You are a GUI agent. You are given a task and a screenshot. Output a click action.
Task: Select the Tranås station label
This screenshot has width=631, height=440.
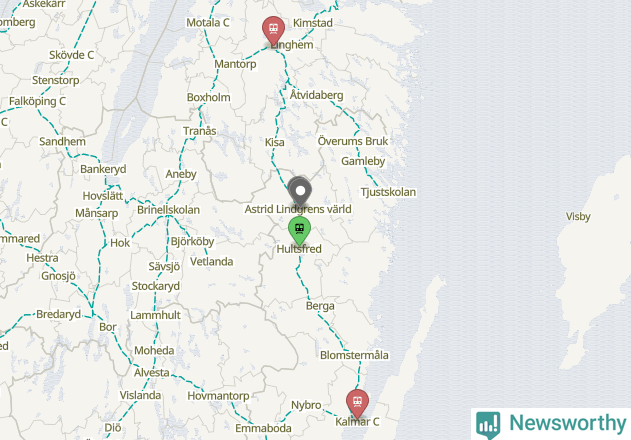[200, 131]
